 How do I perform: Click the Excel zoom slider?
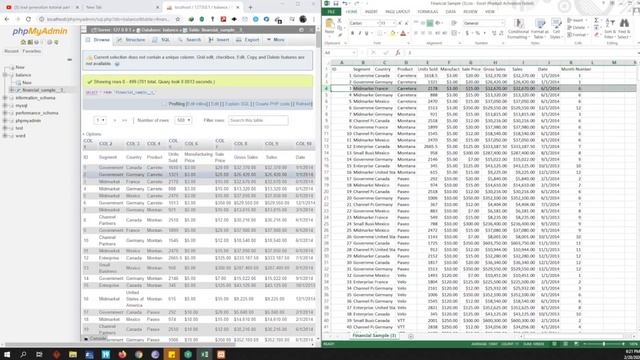point(604,344)
